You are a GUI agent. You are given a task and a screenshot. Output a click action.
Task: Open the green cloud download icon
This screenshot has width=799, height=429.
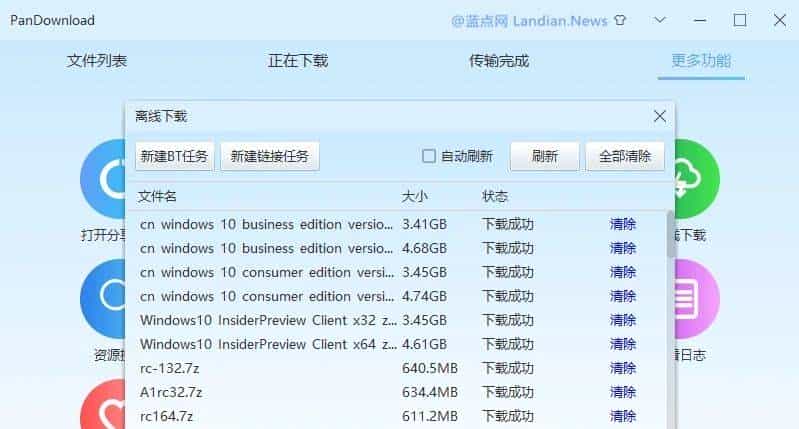pyautogui.click(x=698, y=179)
